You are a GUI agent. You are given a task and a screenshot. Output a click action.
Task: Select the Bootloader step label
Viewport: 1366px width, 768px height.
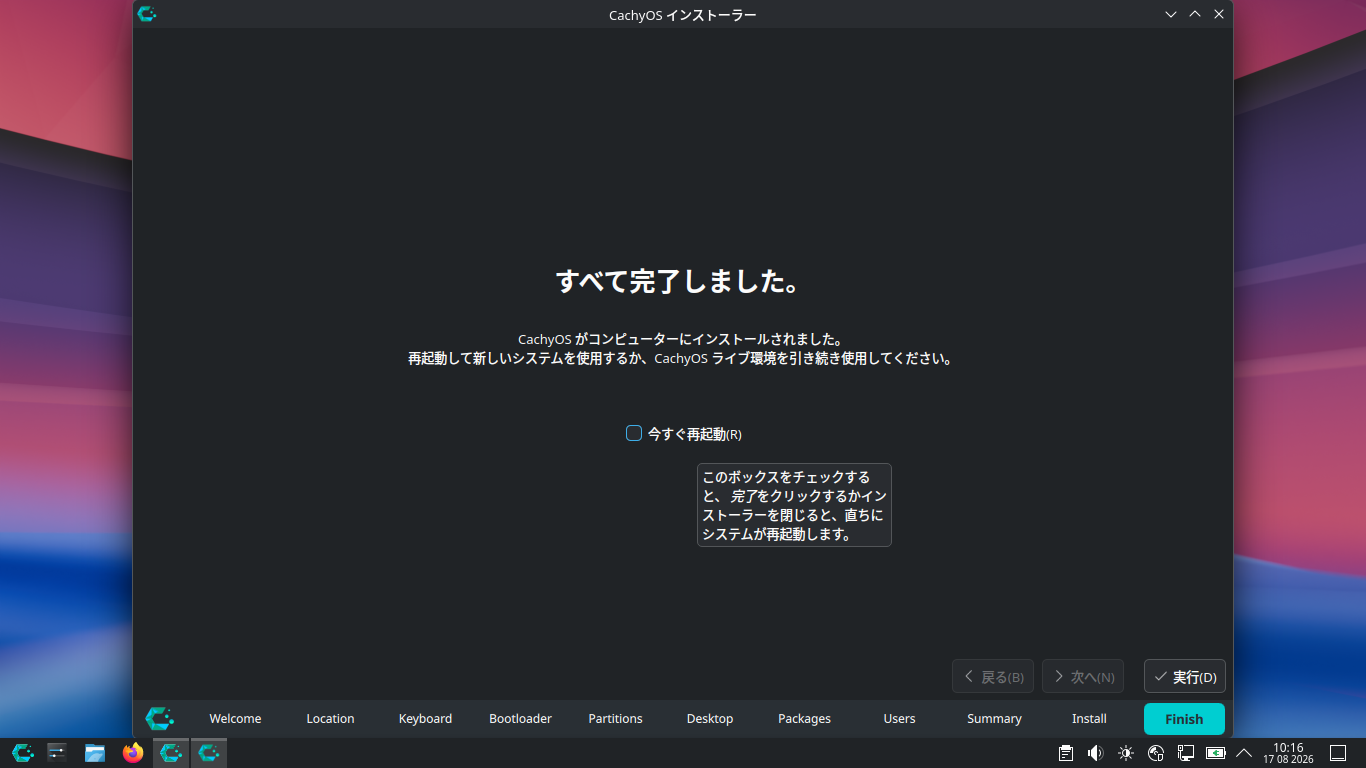click(520, 719)
